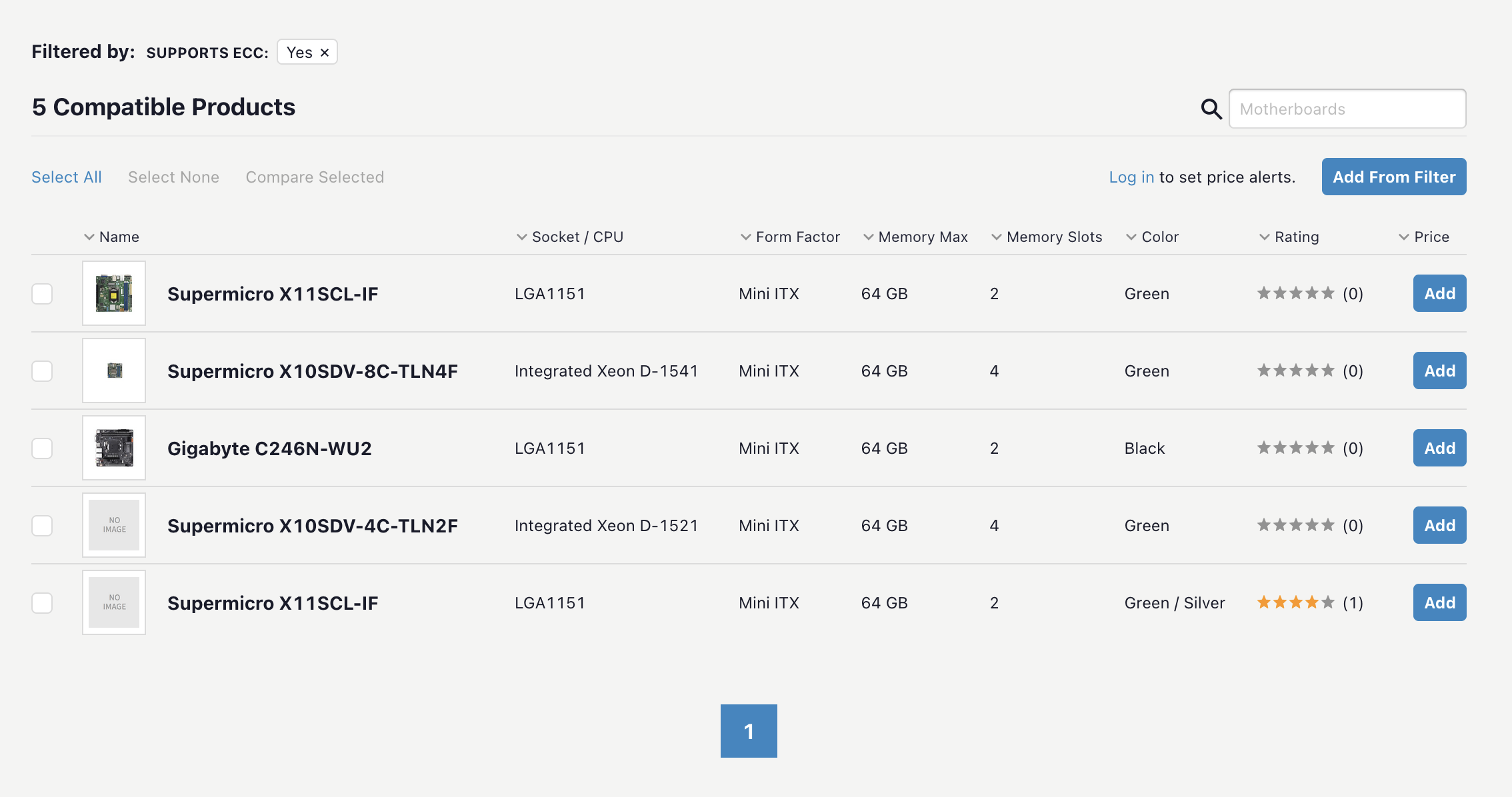Viewport: 1512px width, 797px height.
Task: Tick checkbox for Green Supermicro X11SCL-IF row
Action: pyautogui.click(x=42, y=294)
